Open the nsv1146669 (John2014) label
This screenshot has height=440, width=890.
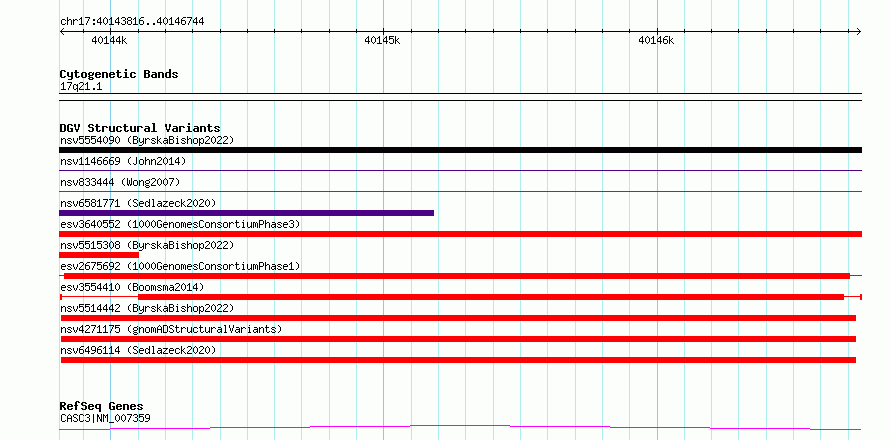[123, 161]
